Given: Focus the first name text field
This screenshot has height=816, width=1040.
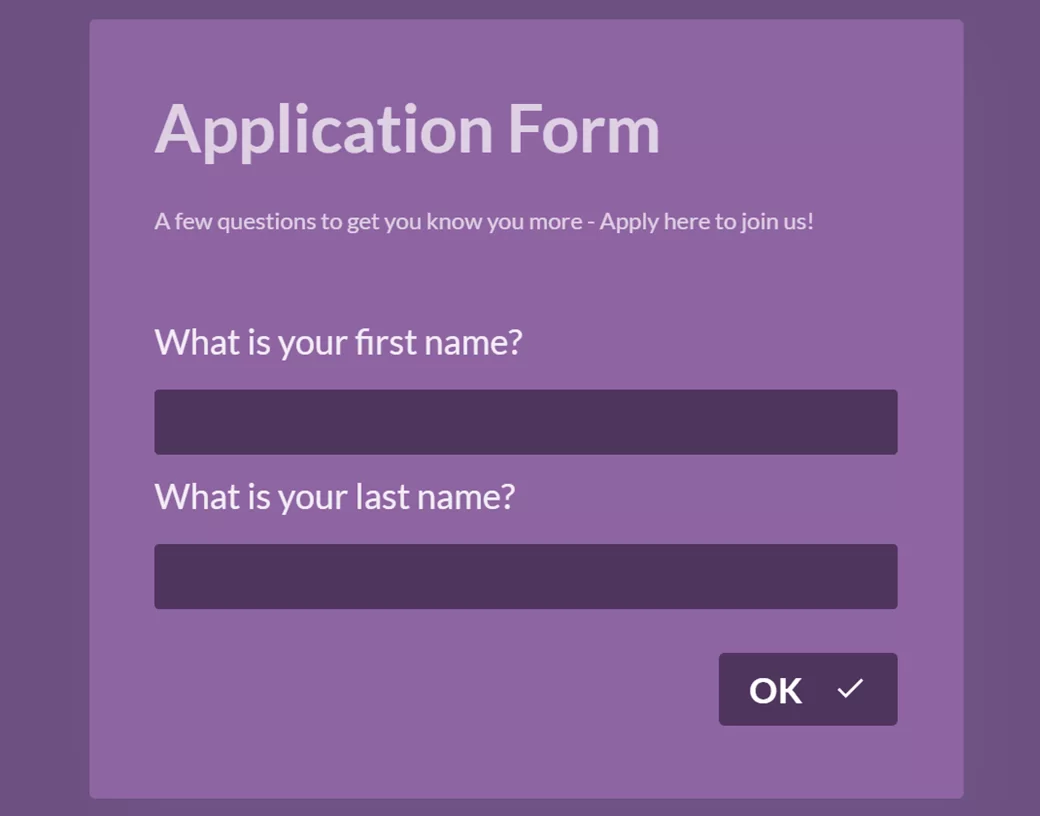Looking at the screenshot, I should point(525,422).
